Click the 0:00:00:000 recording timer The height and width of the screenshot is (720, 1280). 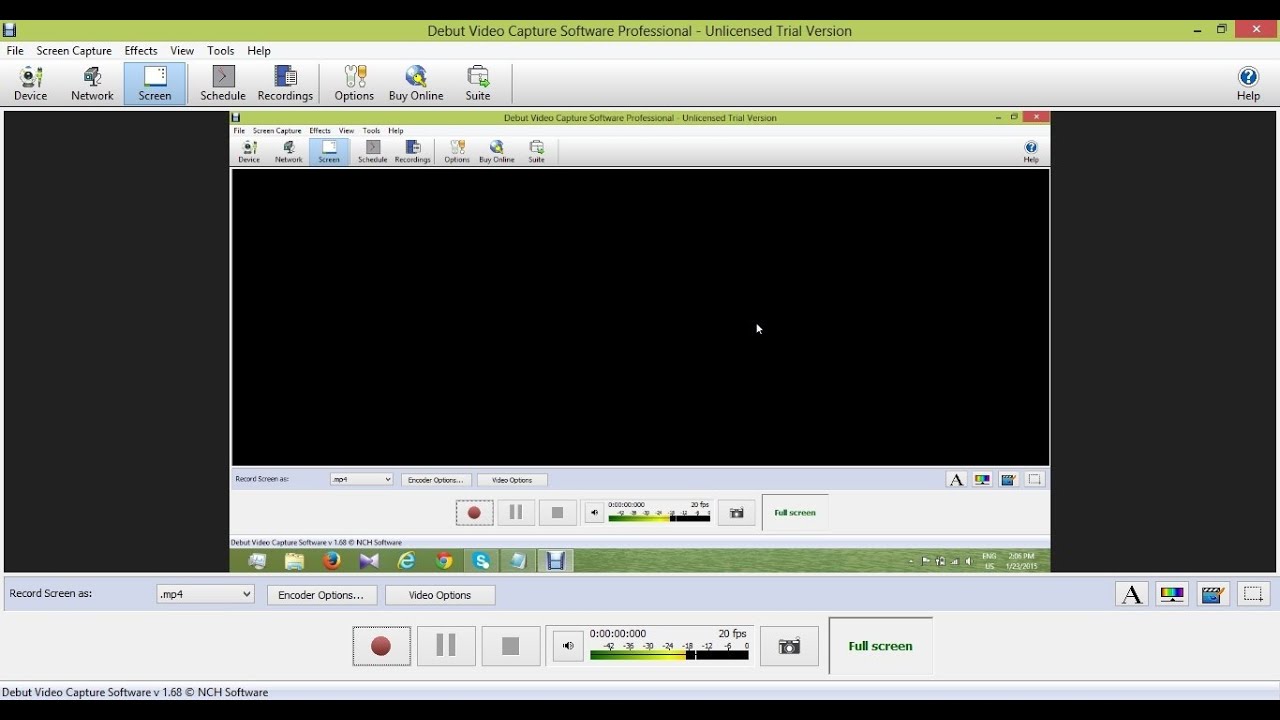pos(618,634)
